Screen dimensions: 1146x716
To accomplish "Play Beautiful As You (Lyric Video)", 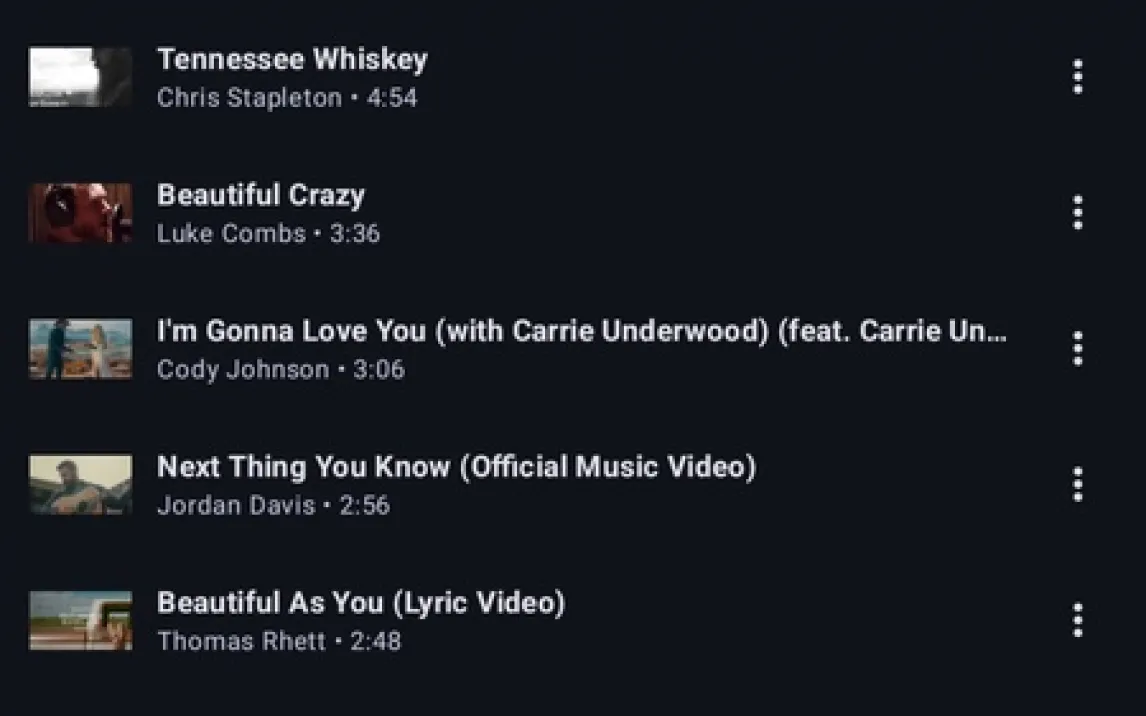I will (x=361, y=603).
